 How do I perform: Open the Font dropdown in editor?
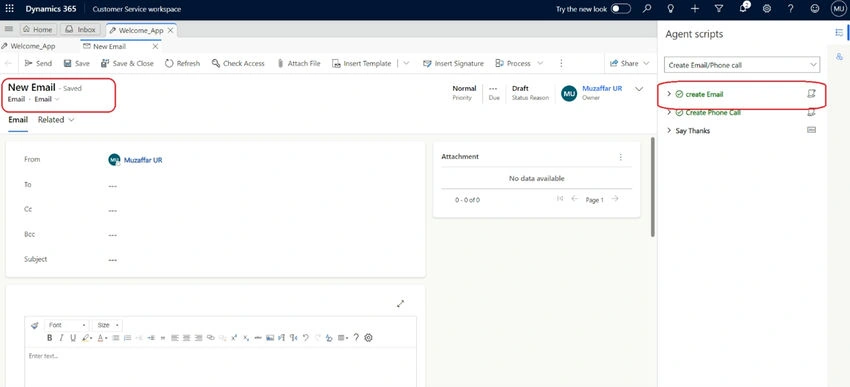[x=67, y=325]
